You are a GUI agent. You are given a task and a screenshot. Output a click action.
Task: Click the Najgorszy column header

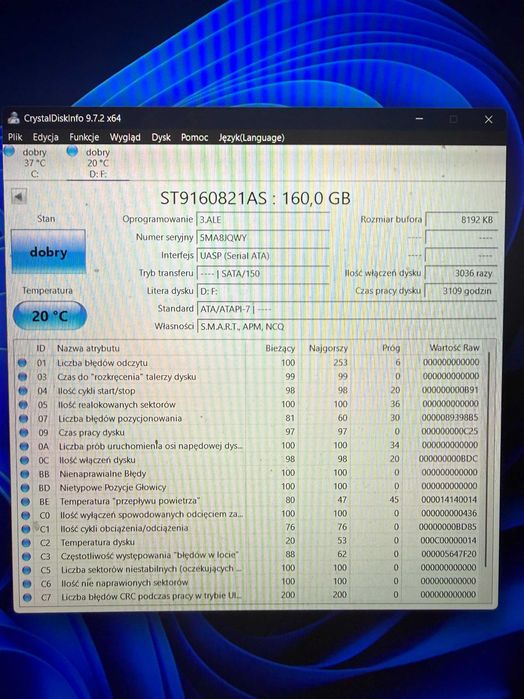tap(328, 348)
